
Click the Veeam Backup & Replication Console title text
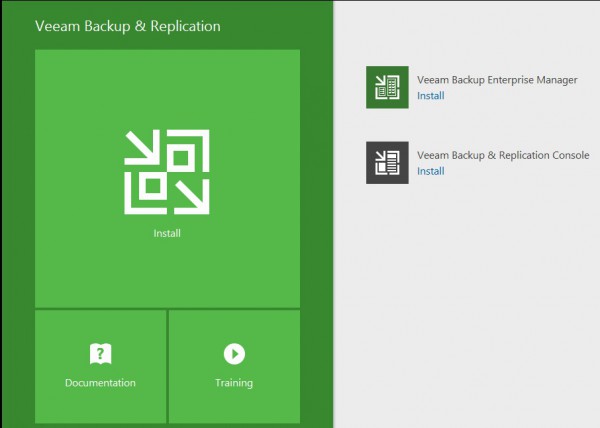point(503,155)
